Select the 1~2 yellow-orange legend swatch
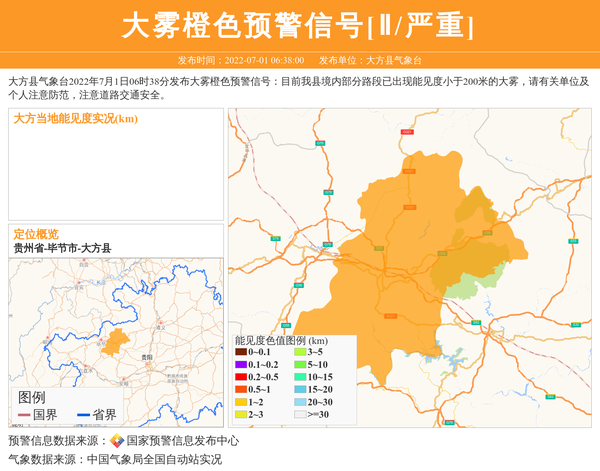The image size is (600, 471). 240,401
